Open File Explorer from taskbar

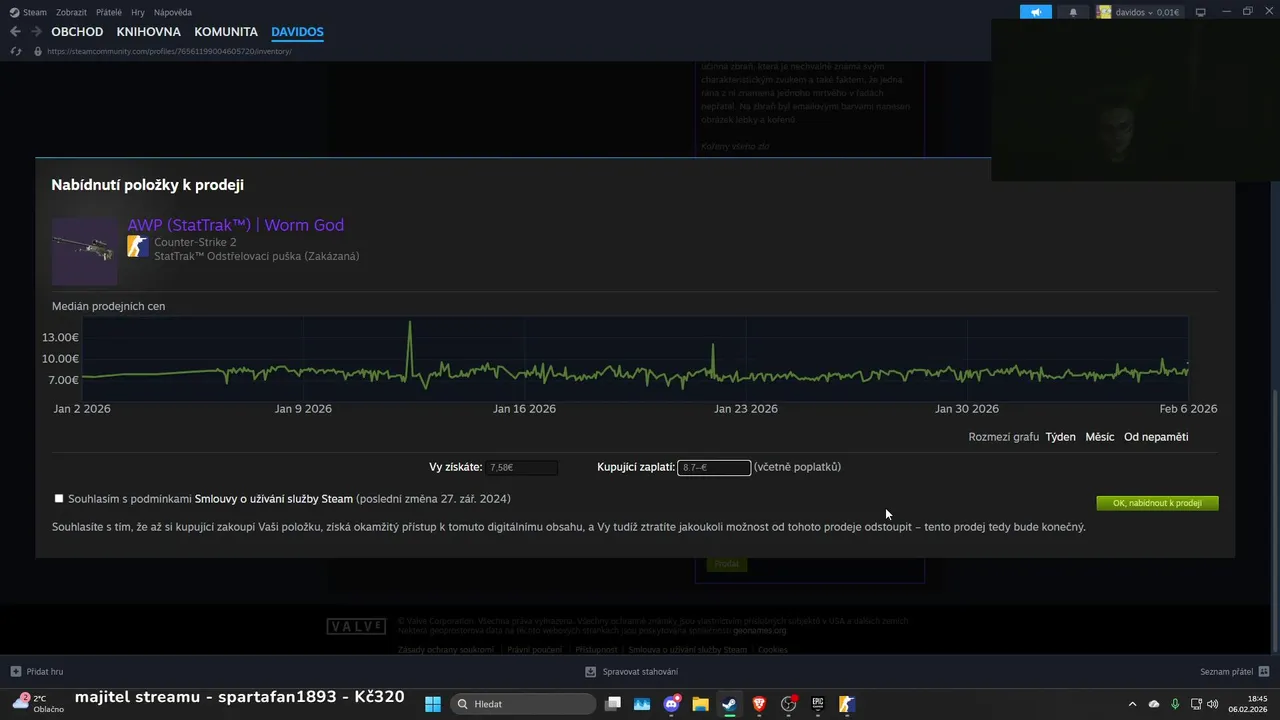click(700, 704)
